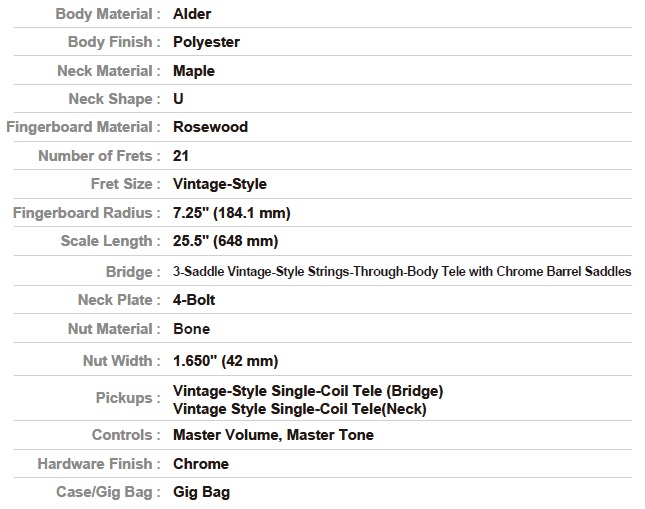
Task: Select Master Volume, Master Tone text
Action: [274, 435]
